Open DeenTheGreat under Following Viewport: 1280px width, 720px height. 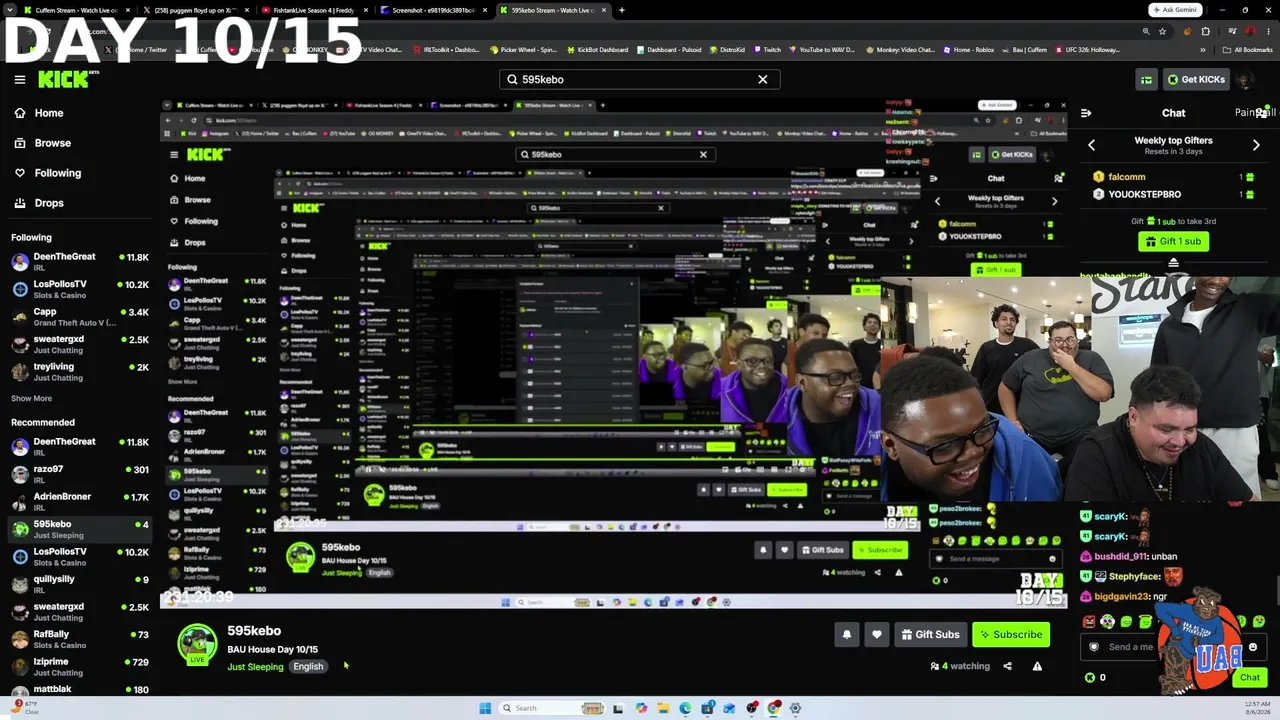coord(78,262)
